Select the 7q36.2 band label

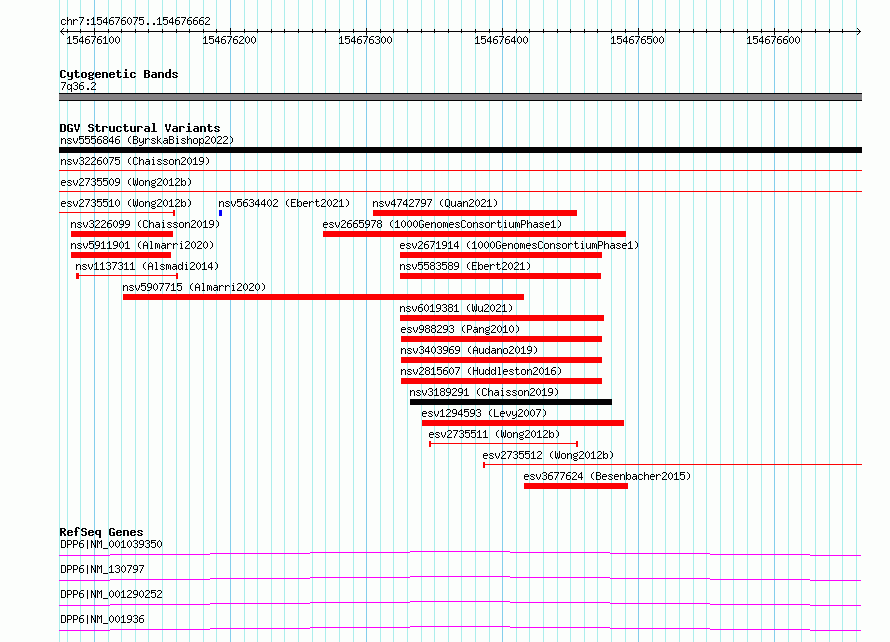[x=78, y=86]
